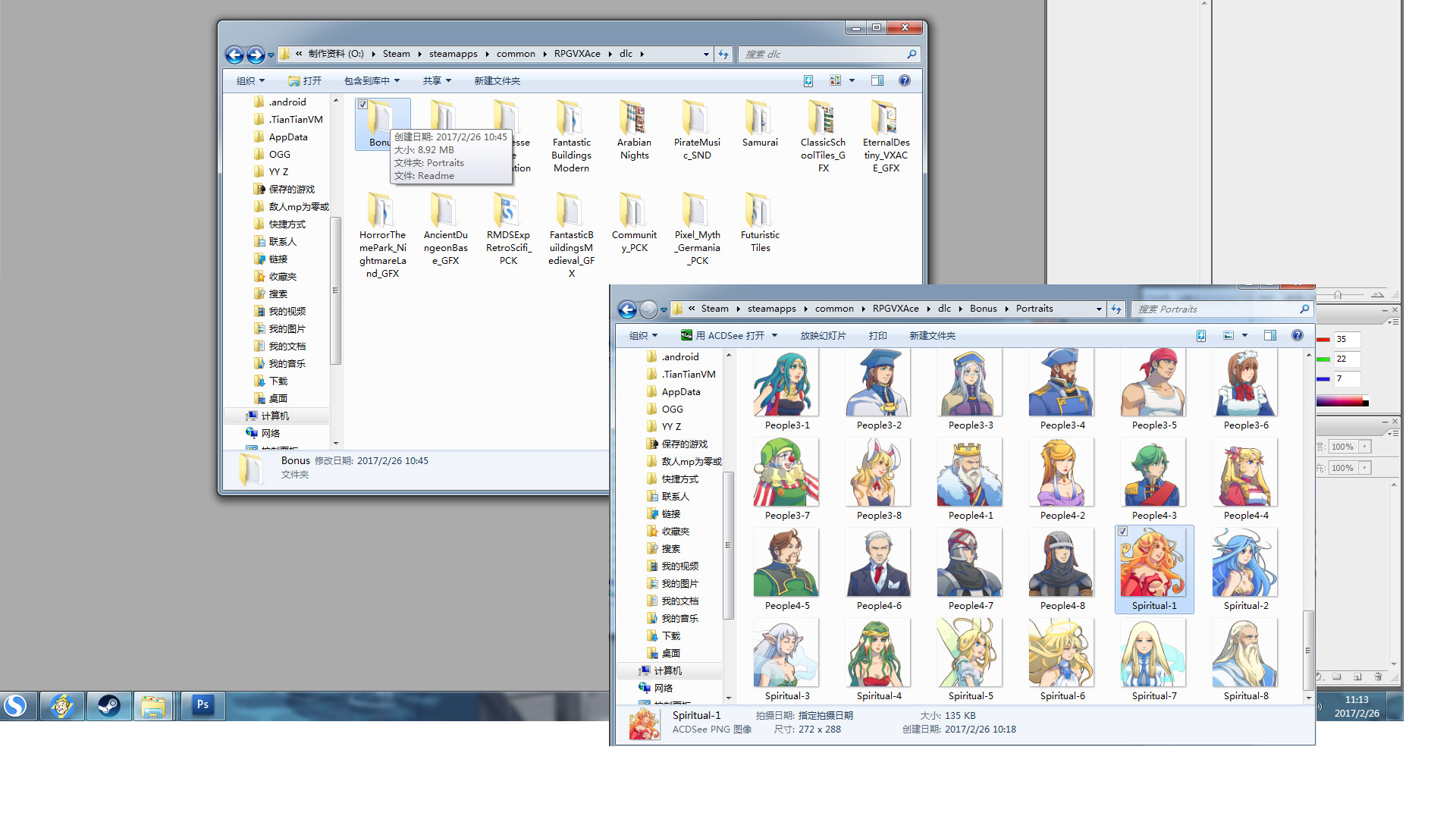Screen dimensions: 1456x819
Task: Click 打印 in the Portraits toolbar
Action: [878, 336]
